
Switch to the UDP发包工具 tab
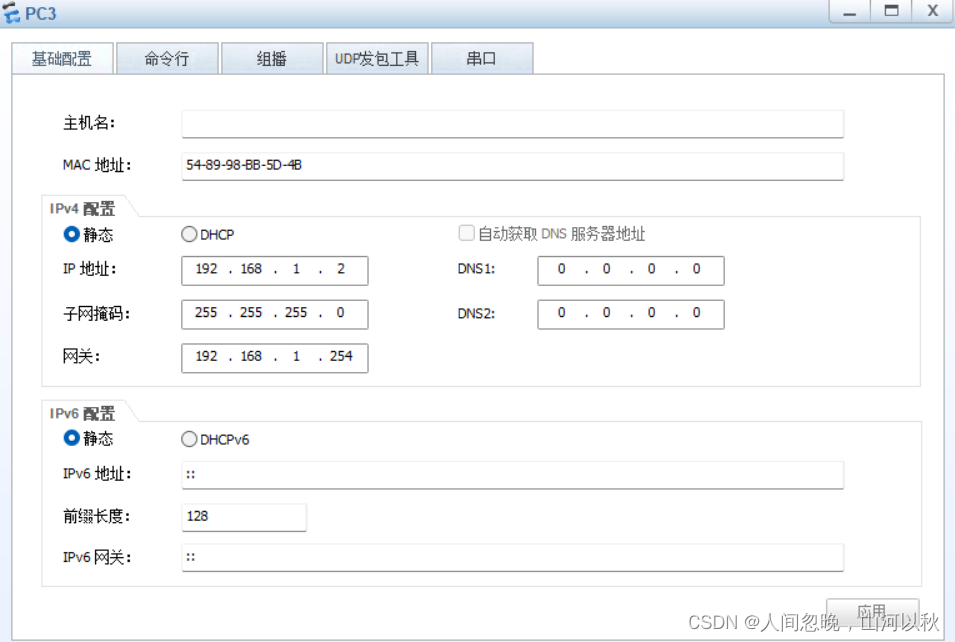[377, 59]
